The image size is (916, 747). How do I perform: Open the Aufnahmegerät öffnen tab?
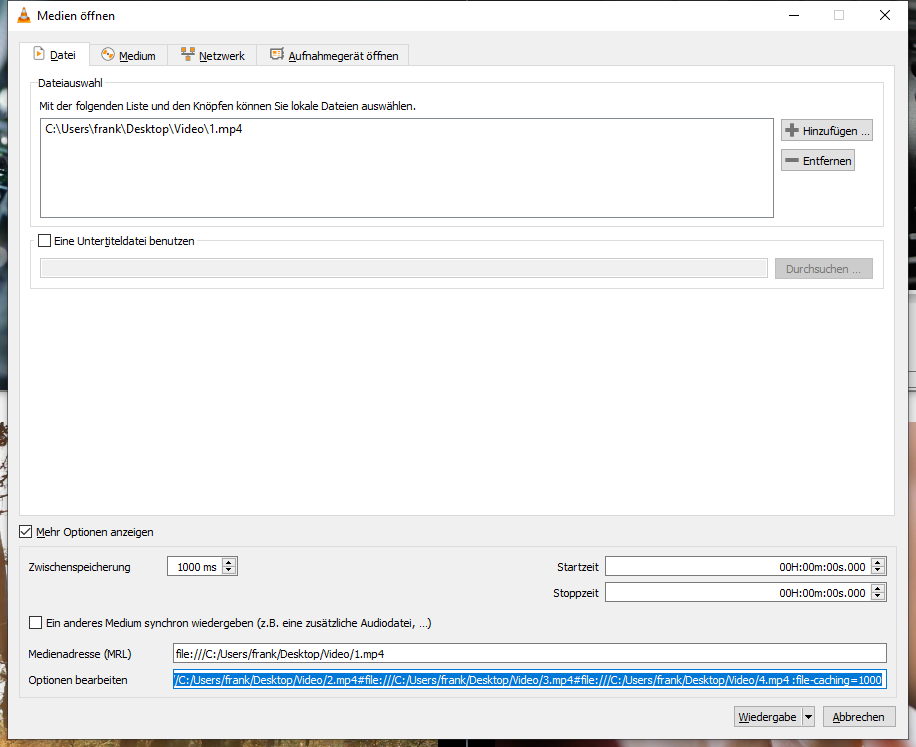click(334, 56)
